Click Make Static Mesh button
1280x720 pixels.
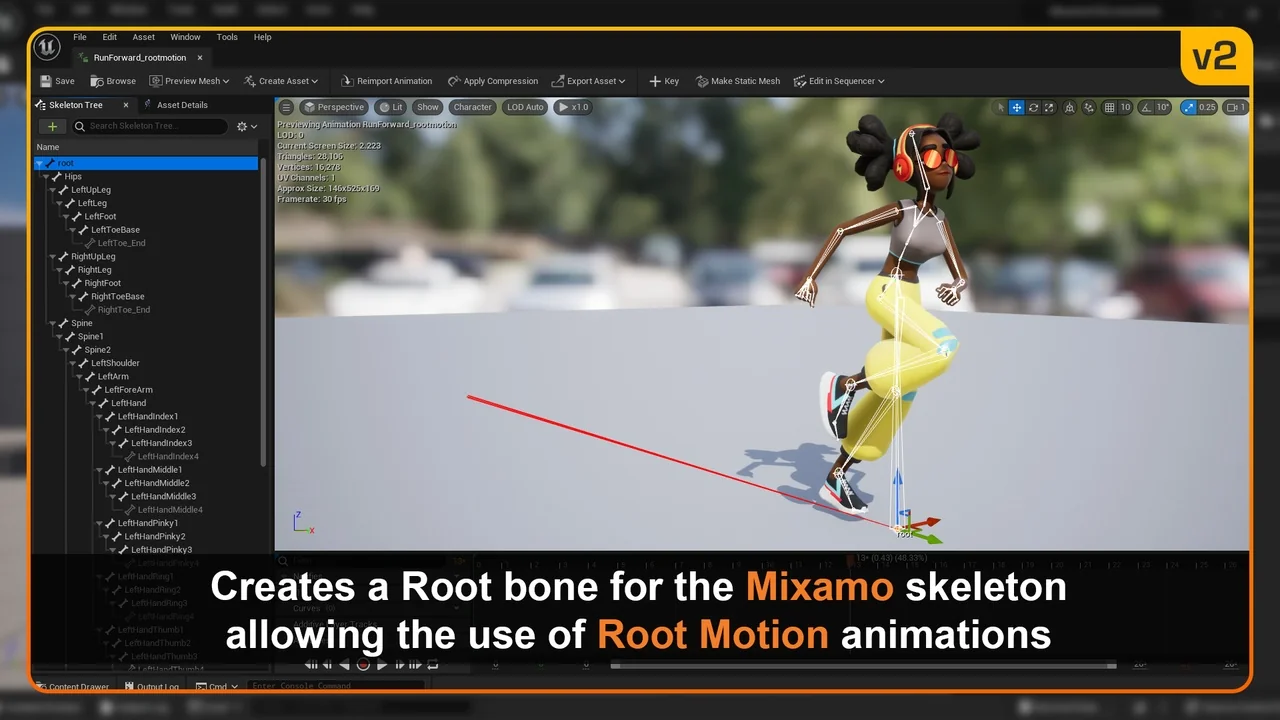coord(737,81)
